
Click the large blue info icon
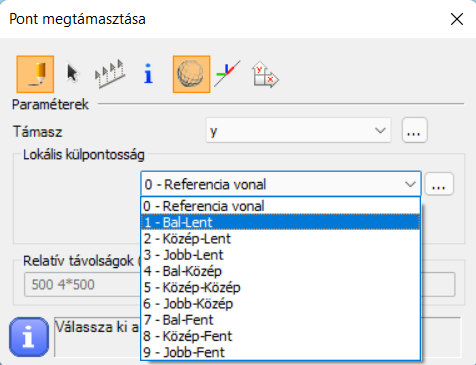29,337
